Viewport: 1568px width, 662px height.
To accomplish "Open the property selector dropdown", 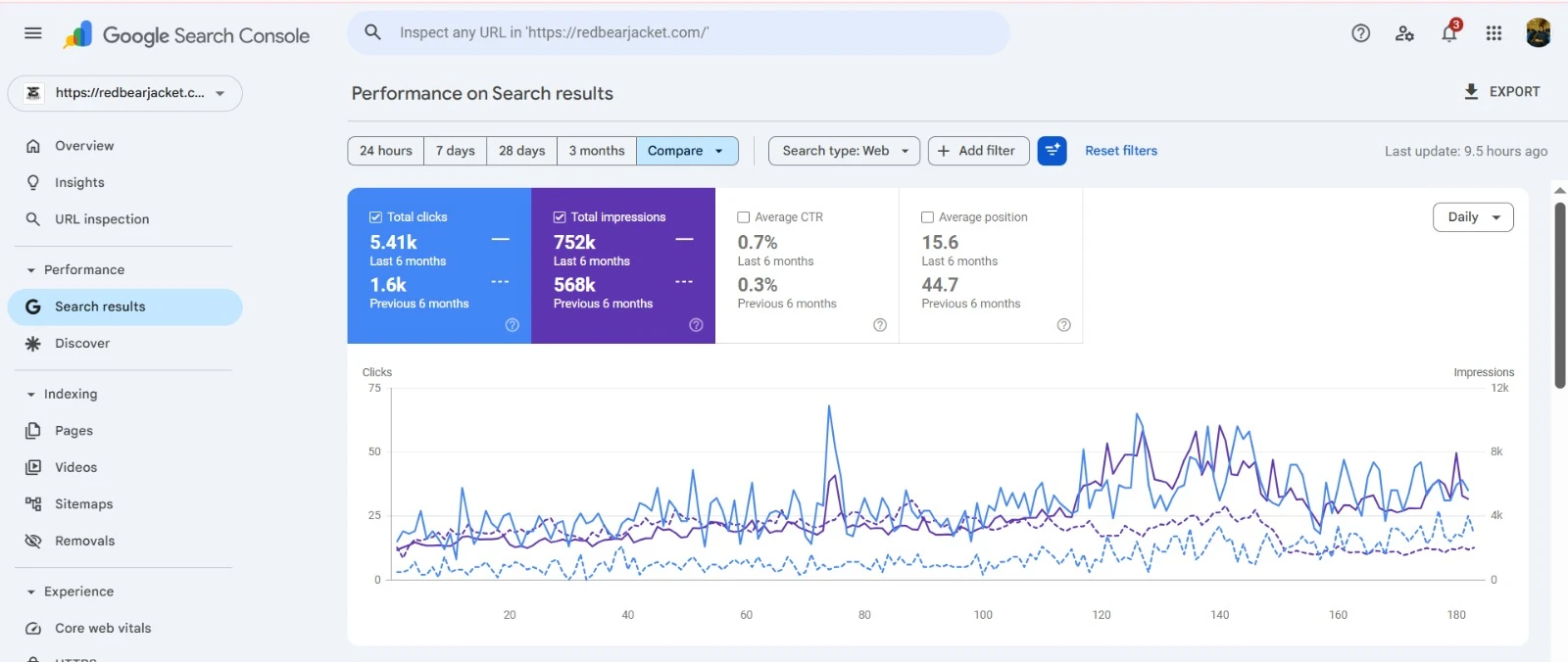I will [x=125, y=93].
